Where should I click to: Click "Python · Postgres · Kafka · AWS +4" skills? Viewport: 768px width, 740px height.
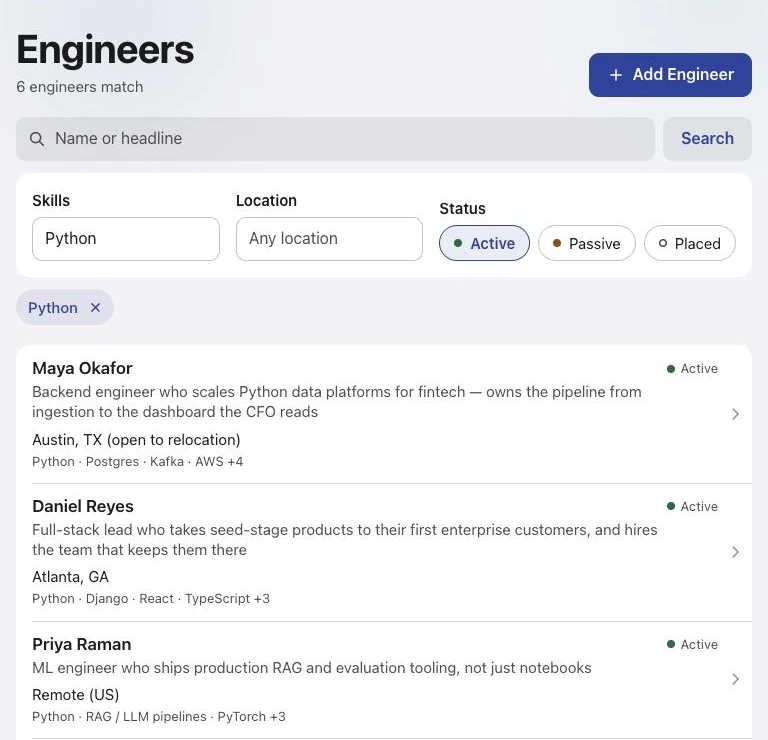138,462
